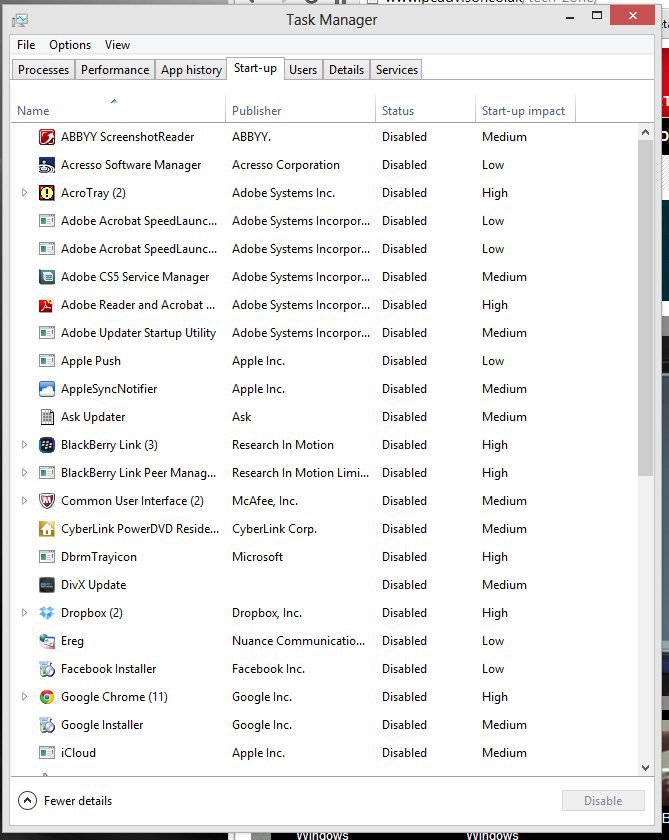The image size is (669, 840).
Task: Expand the Dropbox (2) group
Action: 24,613
